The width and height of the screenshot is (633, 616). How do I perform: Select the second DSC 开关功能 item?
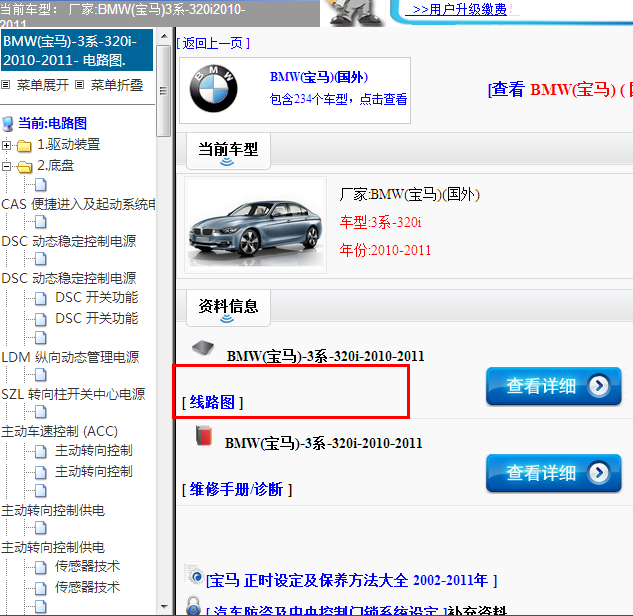[x=96, y=318]
